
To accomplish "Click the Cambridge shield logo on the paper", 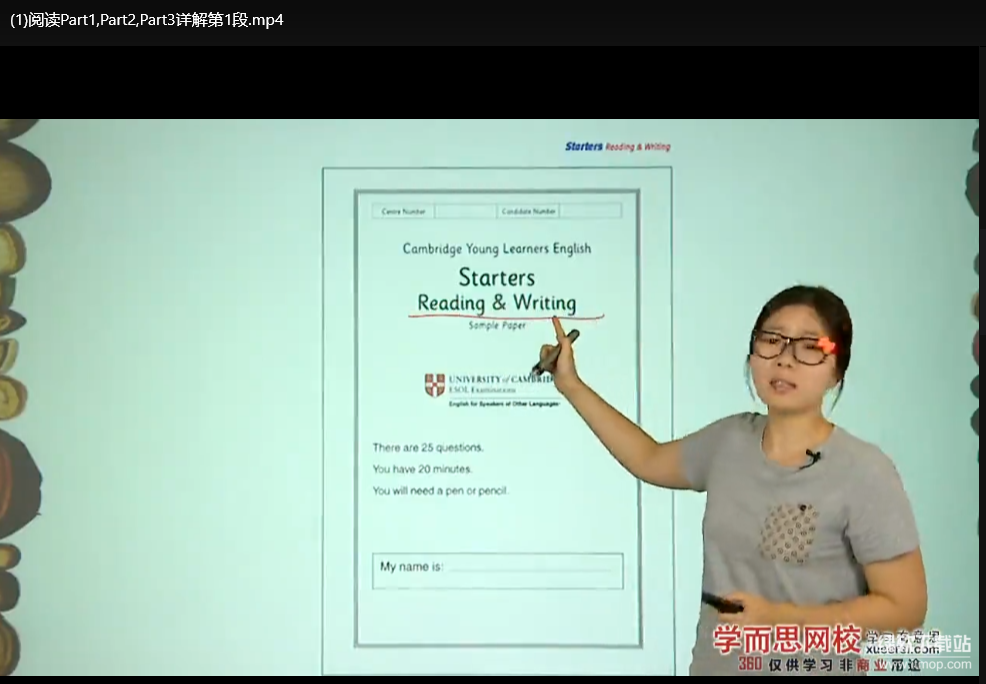I will [x=435, y=385].
